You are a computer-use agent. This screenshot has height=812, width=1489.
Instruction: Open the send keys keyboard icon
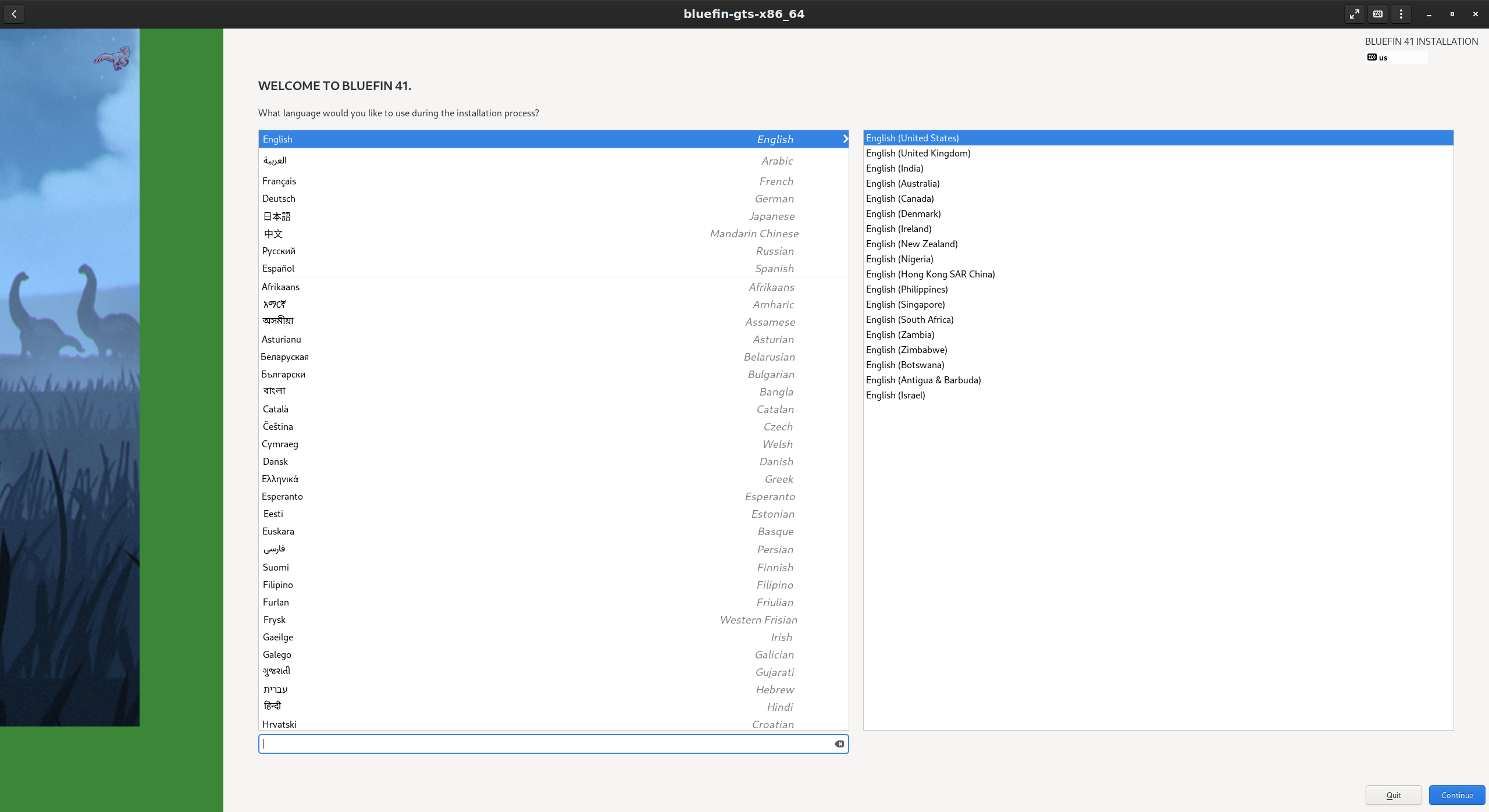(1378, 14)
